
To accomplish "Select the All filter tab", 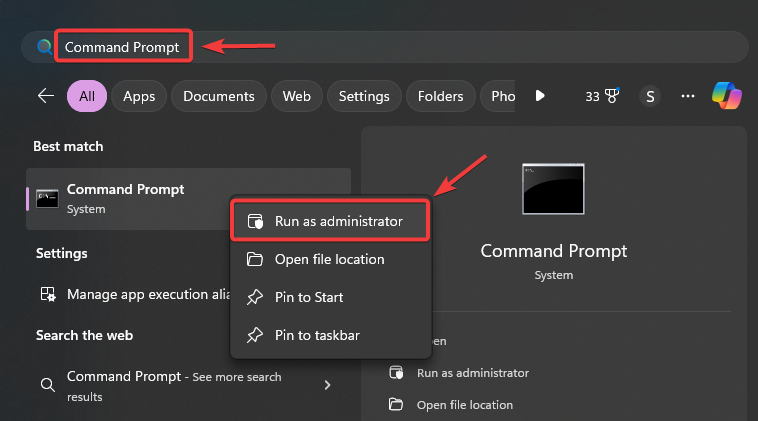I will [x=87, y=96].
